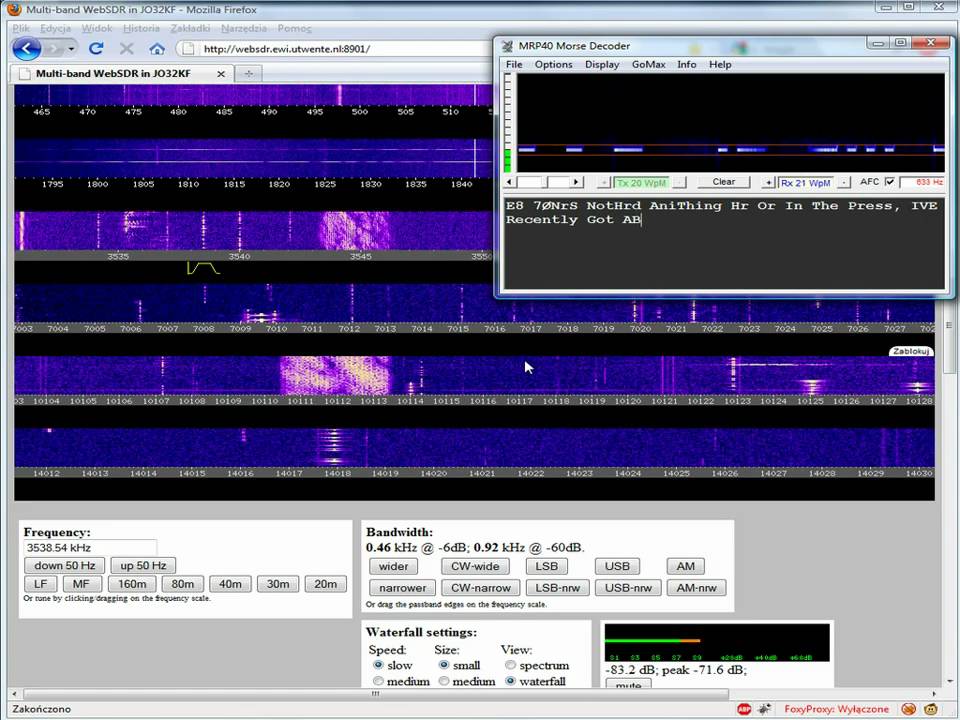The width and height of the screenshot is (960, 720).
Task: Click the right arrow of MRP40 scroll control
Action: pos(576,182)
